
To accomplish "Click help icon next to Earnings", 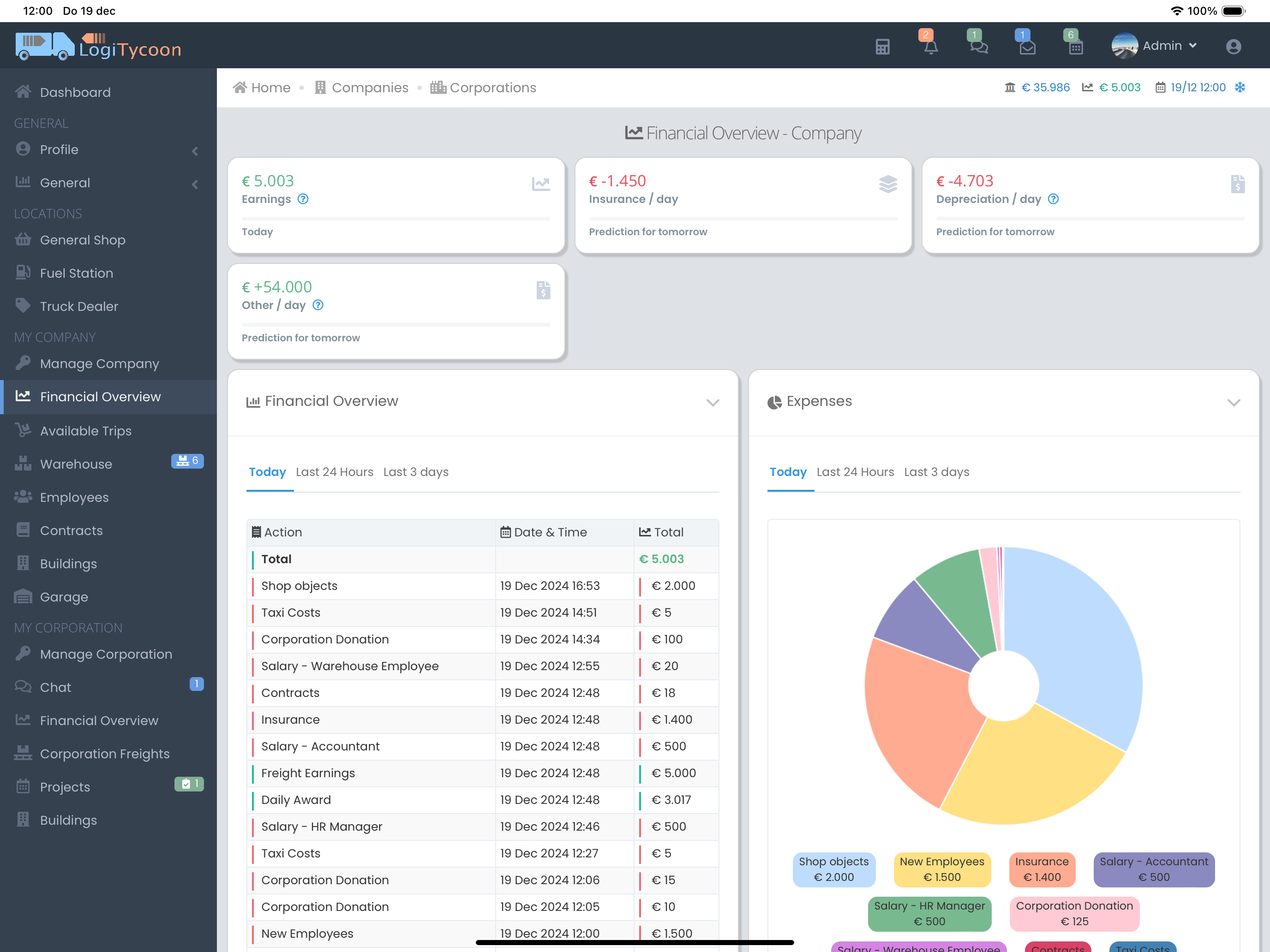I will click(x=303, y=199).
